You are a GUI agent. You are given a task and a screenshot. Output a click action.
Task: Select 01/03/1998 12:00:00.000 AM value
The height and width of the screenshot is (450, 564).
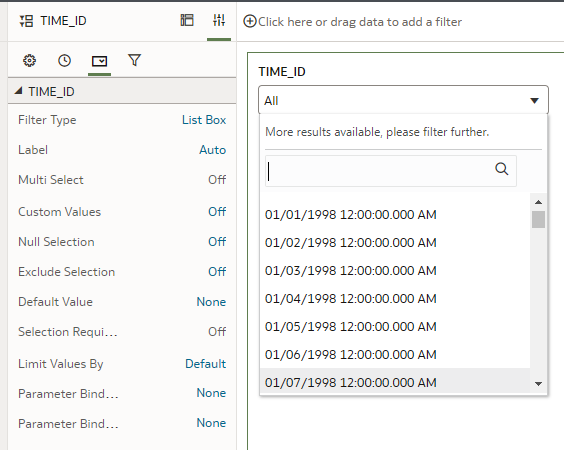point(351,271)
